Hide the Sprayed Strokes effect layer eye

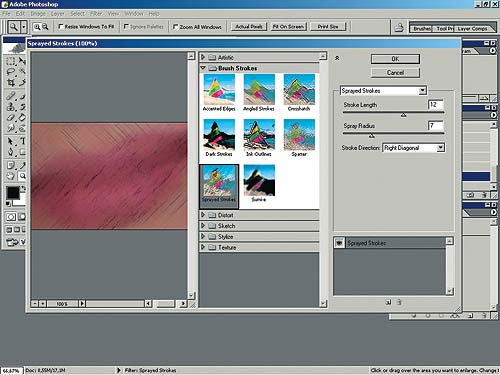(339, 243)
